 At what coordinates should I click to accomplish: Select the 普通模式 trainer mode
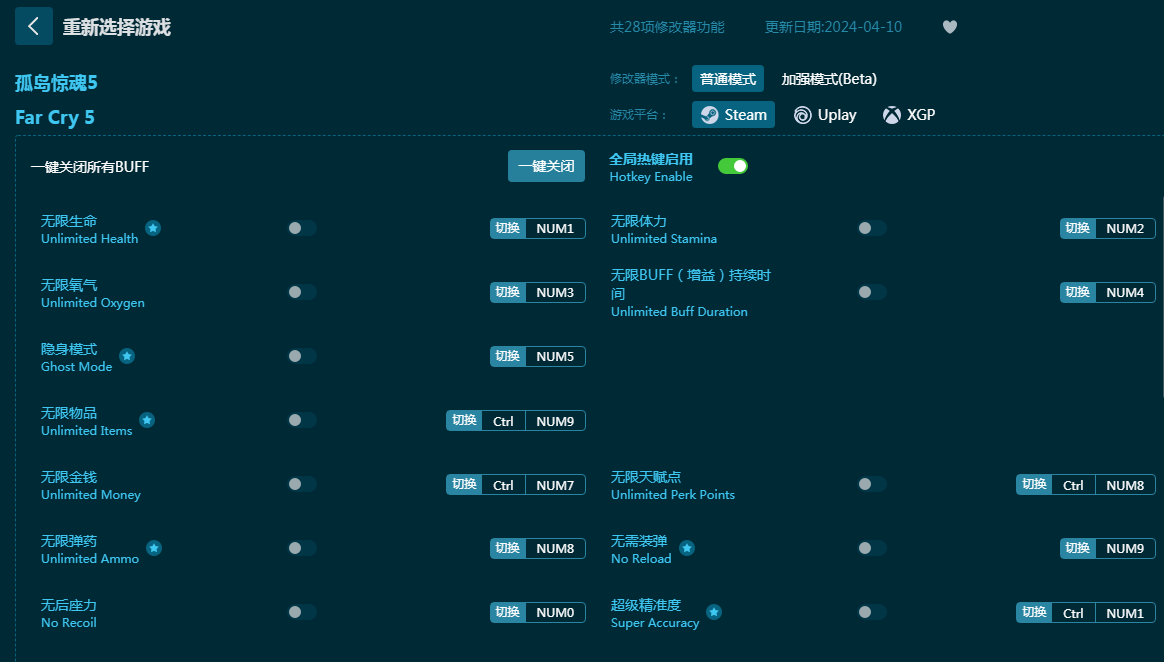coord(728,79)
